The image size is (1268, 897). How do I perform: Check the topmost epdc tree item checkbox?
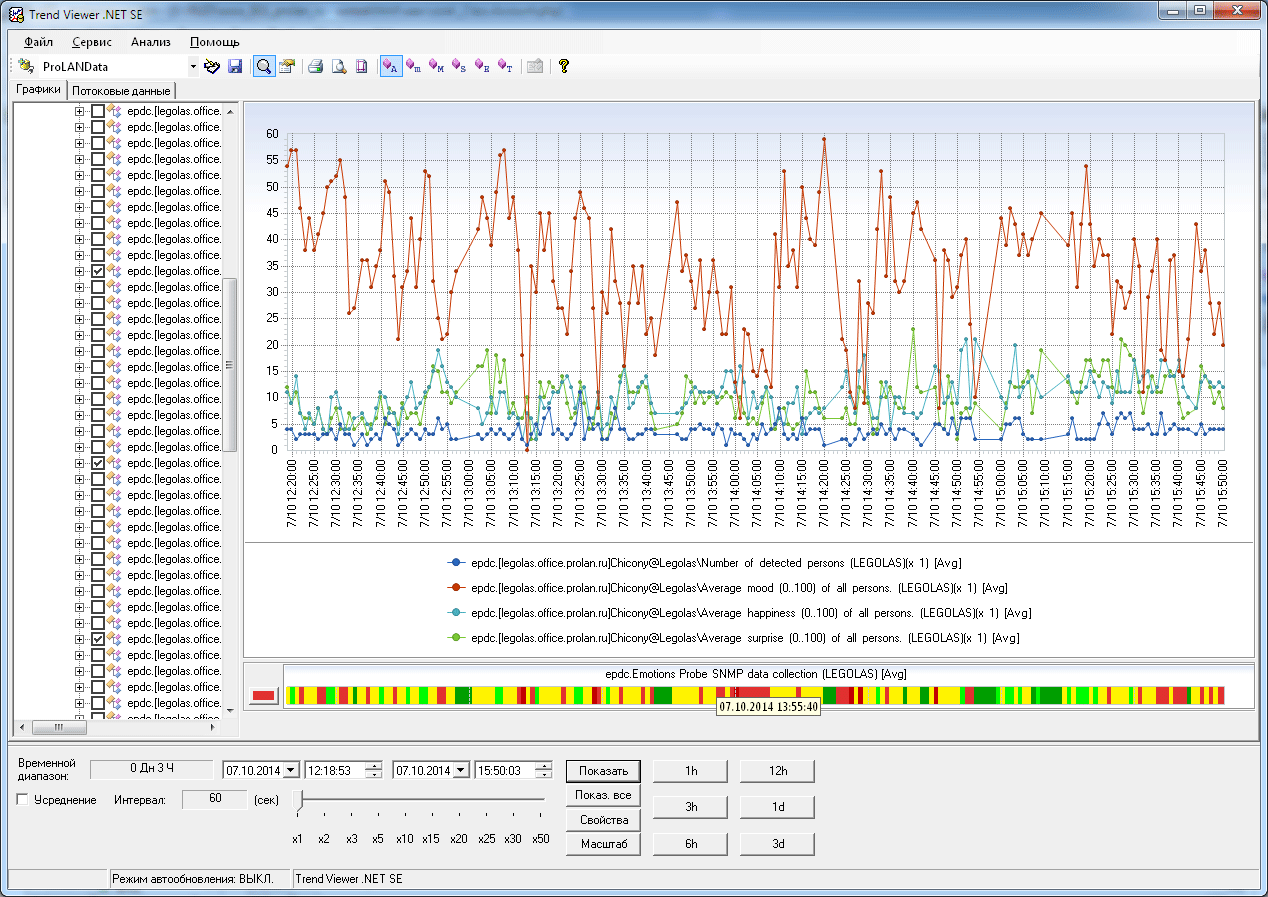97,111
